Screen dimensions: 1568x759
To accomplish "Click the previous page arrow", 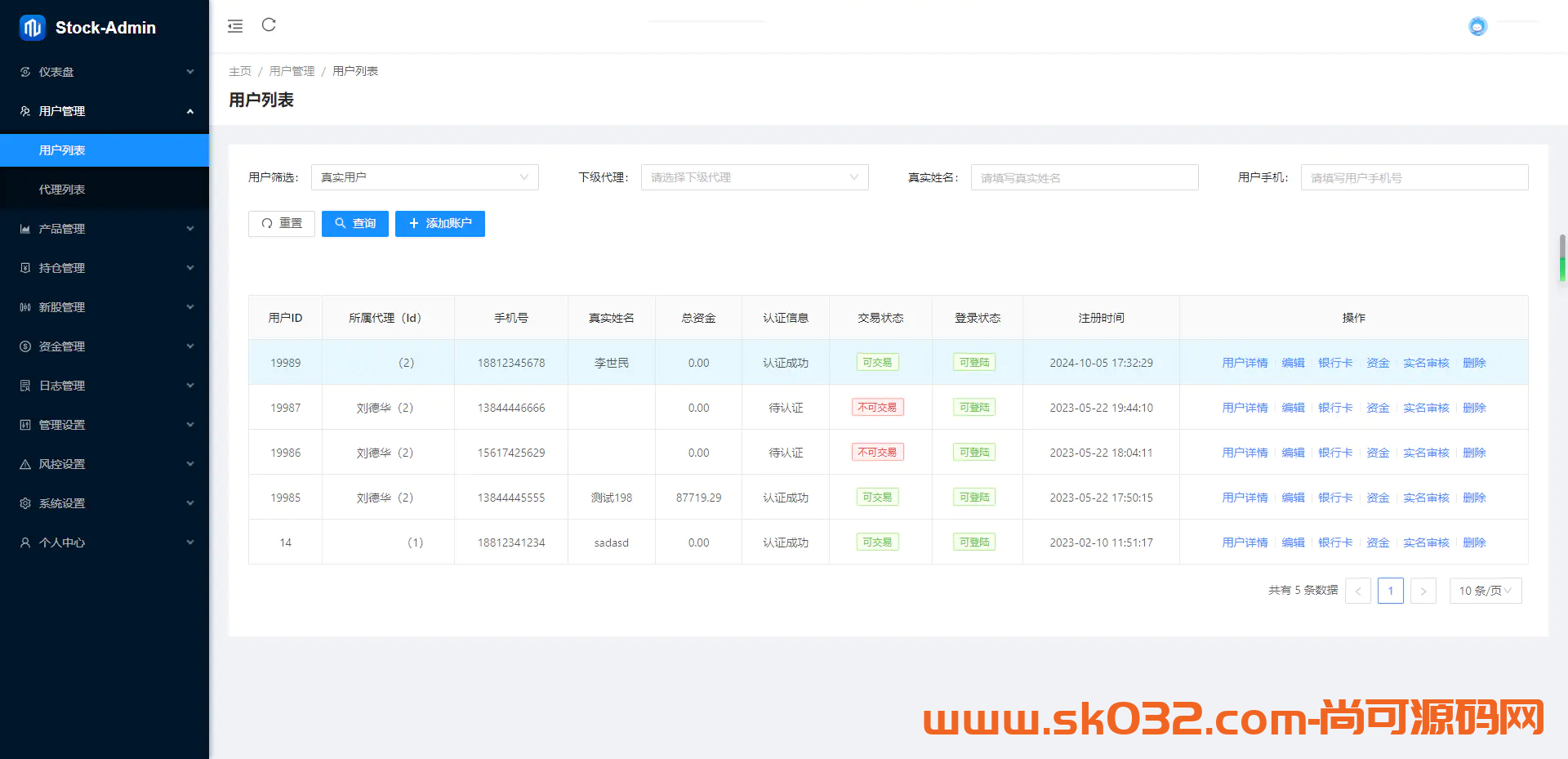I will tap(1357, 591).
